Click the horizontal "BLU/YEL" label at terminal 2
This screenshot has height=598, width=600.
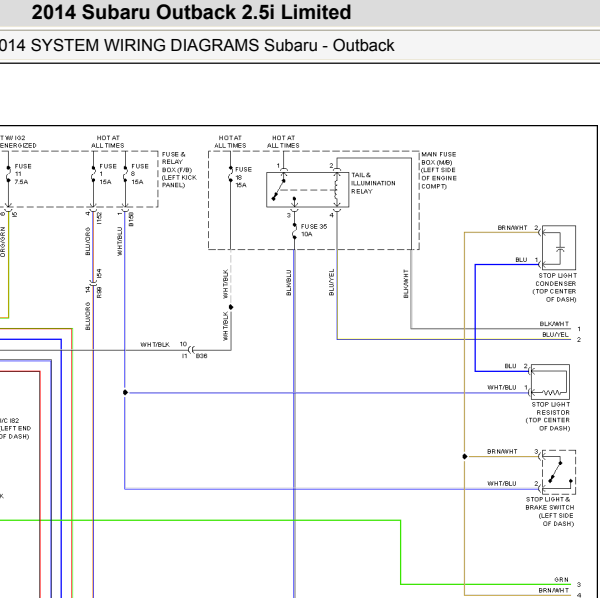(555, 334)
